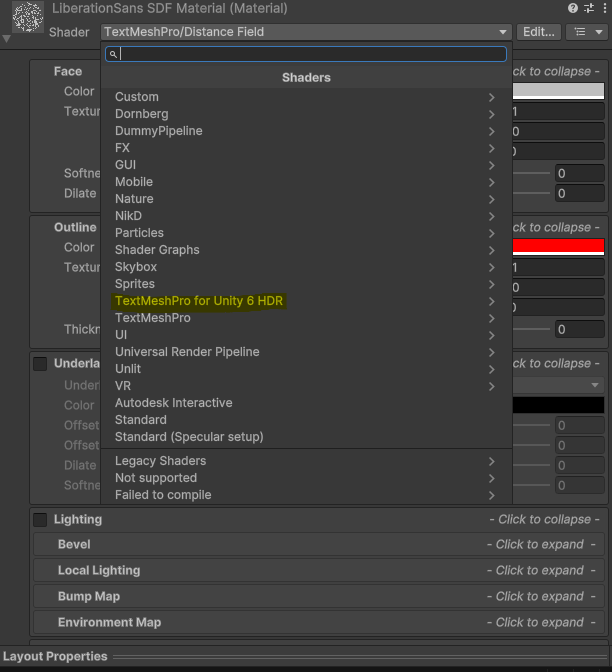Open the Particles shader submenu
Image resolution: width=612 pixels, height=672 pixels.
306,233
